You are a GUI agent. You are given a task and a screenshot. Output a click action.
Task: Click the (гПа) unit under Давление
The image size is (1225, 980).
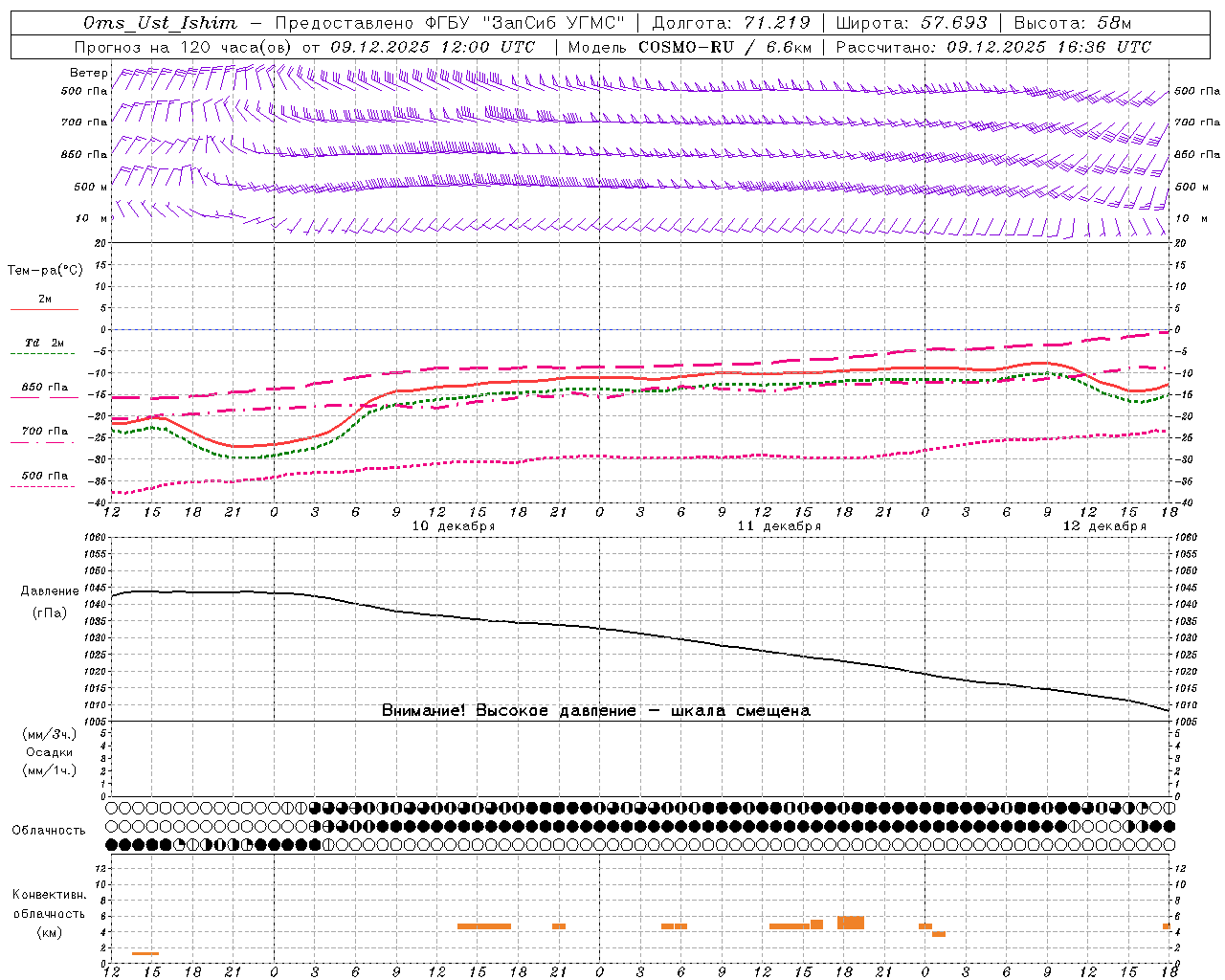click(x=50, y=613)
